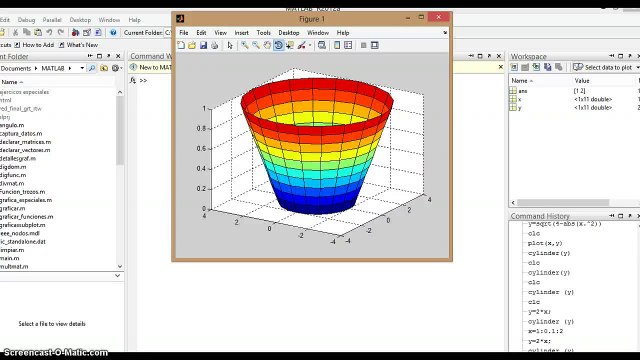Click the Paste clipboard icon
This screenshot has width=640, height=360.
38,32
